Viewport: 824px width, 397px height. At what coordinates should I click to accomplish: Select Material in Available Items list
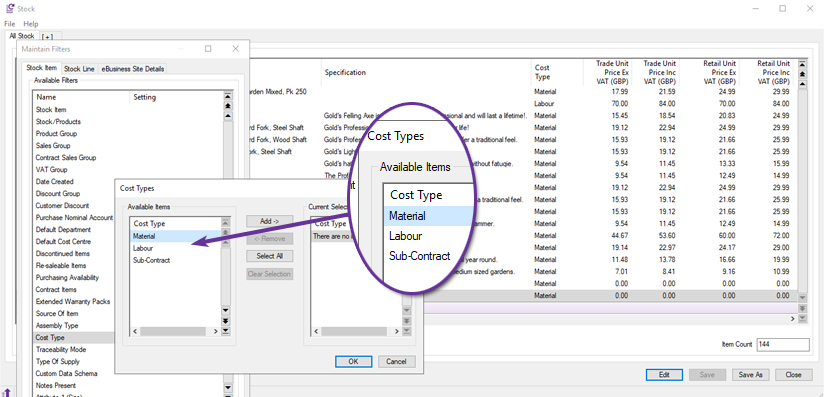pyautogui.click(x=176, y=236)
